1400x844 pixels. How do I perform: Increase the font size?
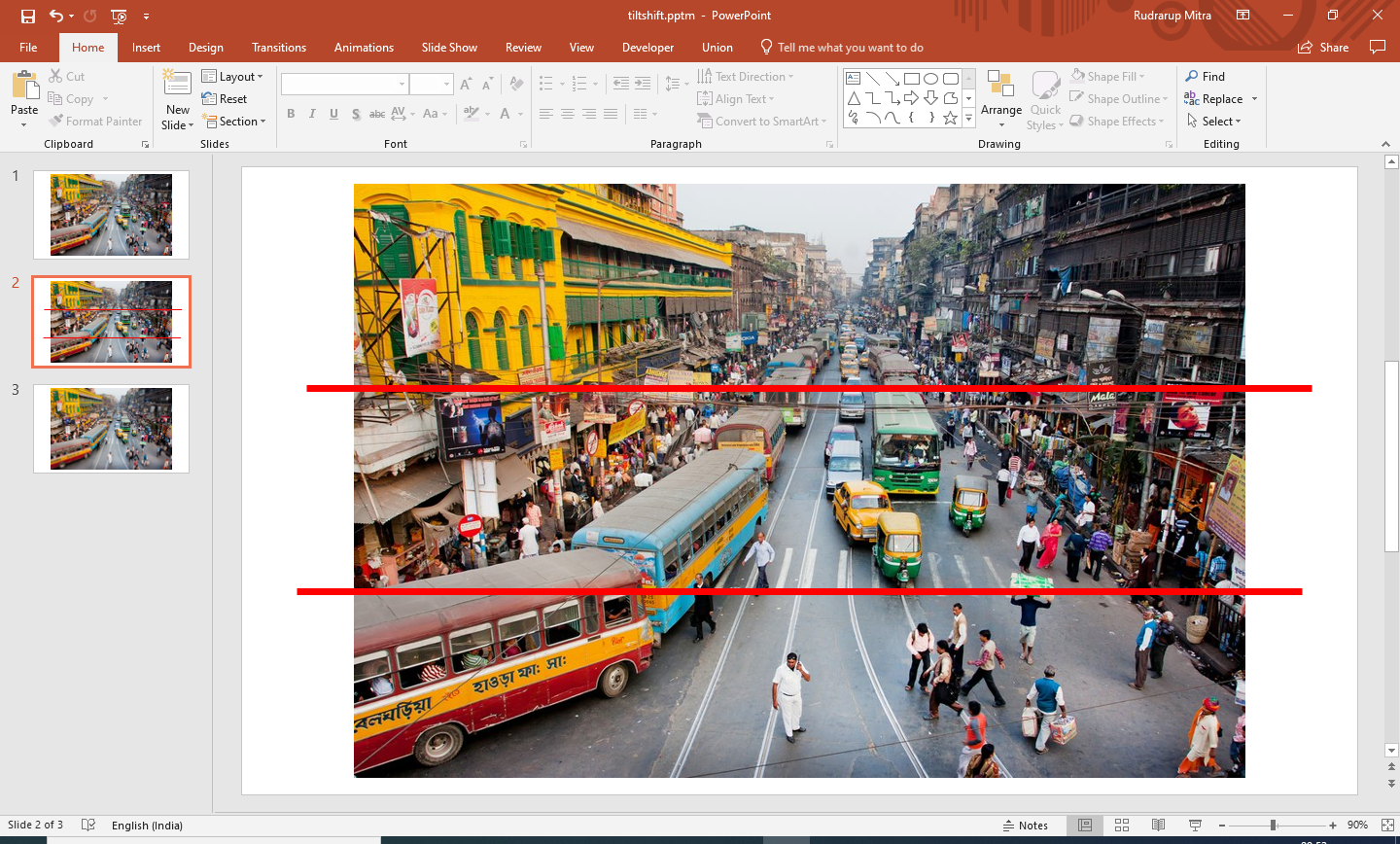pyautogui.click(x=467, y=85)
